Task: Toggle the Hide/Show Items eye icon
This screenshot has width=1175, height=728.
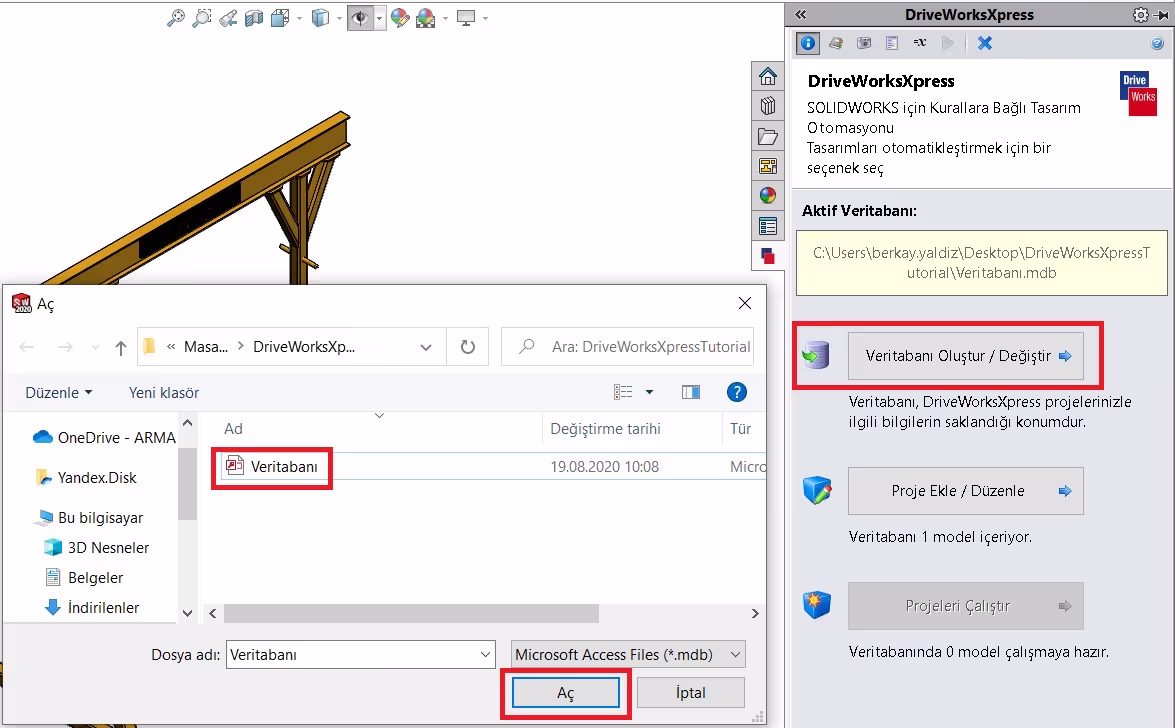Action: click(360, 18)
